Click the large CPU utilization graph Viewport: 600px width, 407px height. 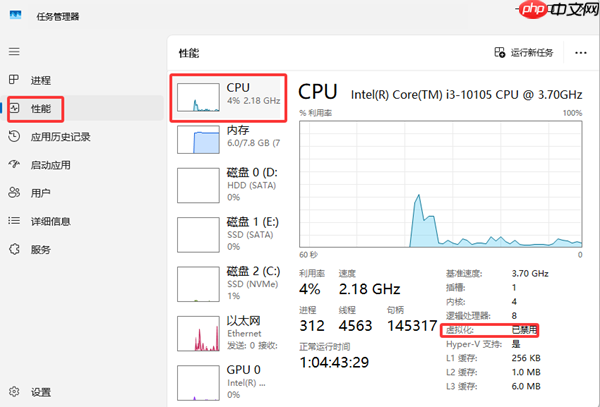[x=441, y=184]
